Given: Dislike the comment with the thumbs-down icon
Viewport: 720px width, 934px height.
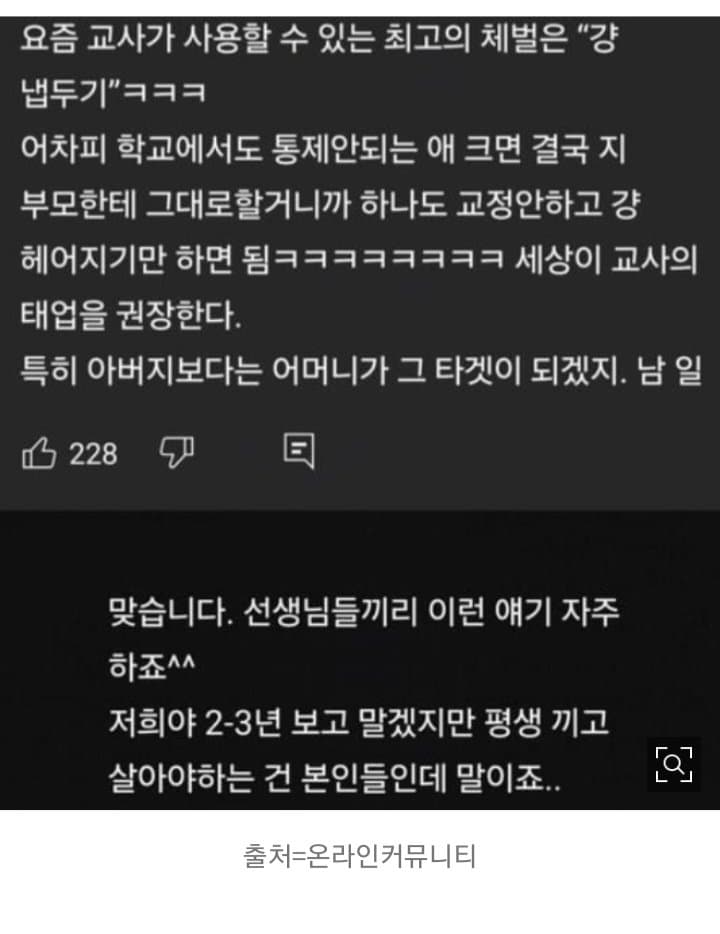Looking at the screenshot, I should (177, 452).
